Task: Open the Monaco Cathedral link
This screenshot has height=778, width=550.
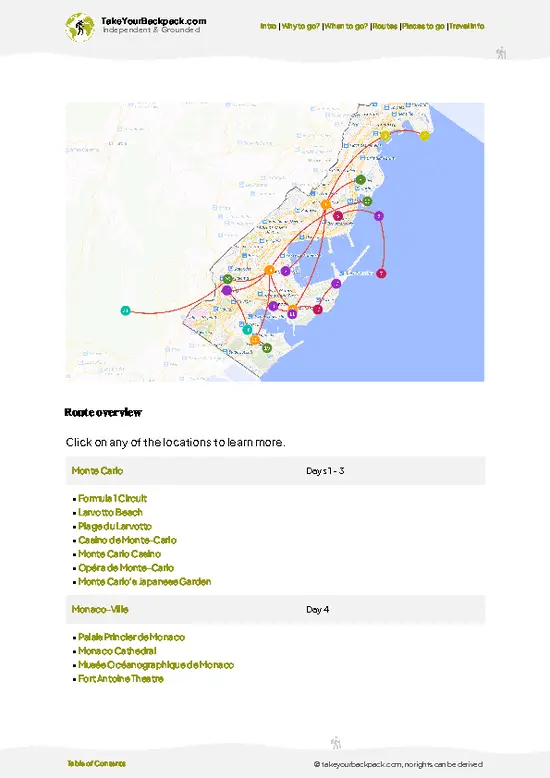Action: [117, 651]
